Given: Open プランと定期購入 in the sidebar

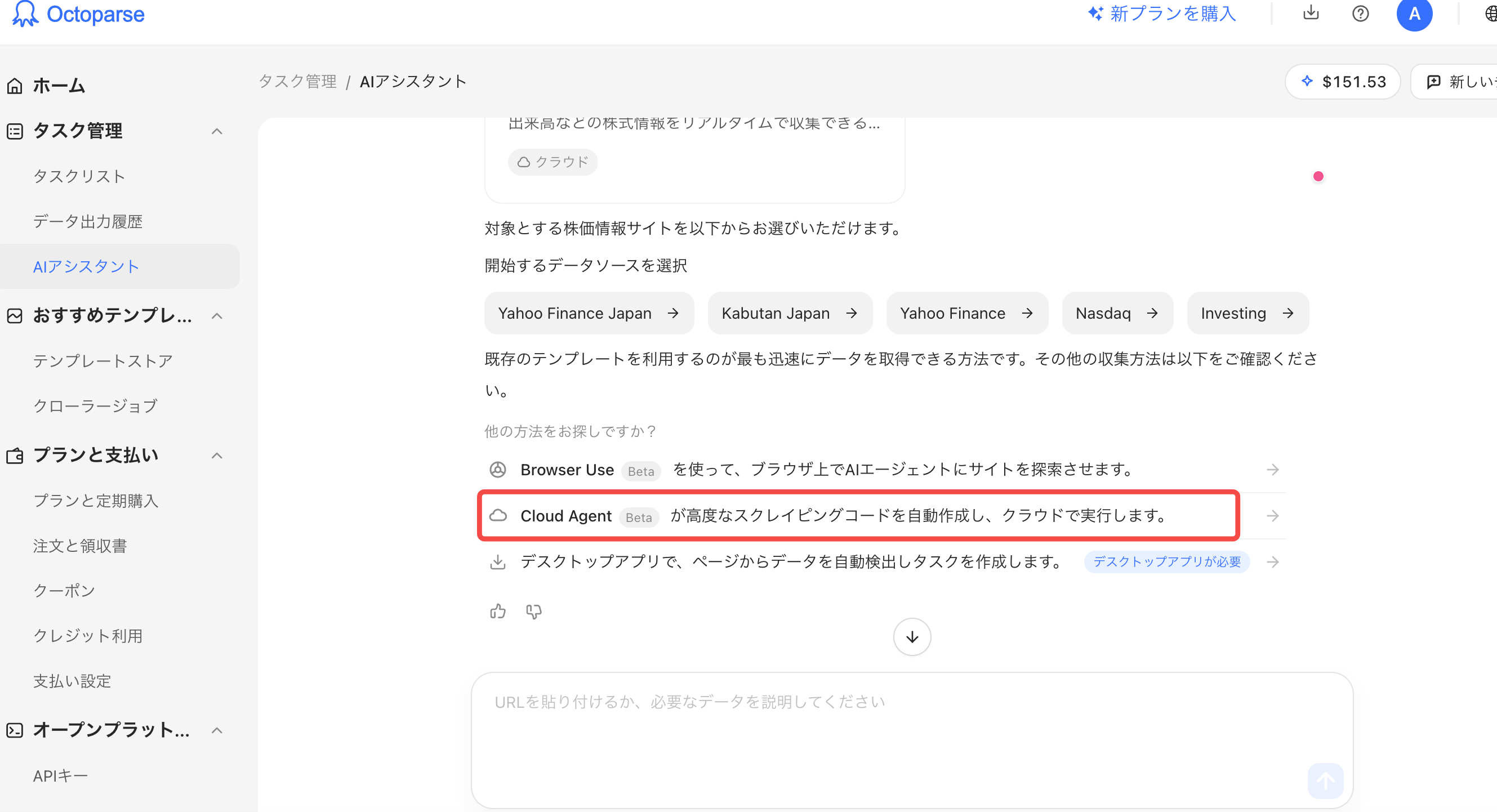Looking at the screenshot, I should [x=95, y=501].
